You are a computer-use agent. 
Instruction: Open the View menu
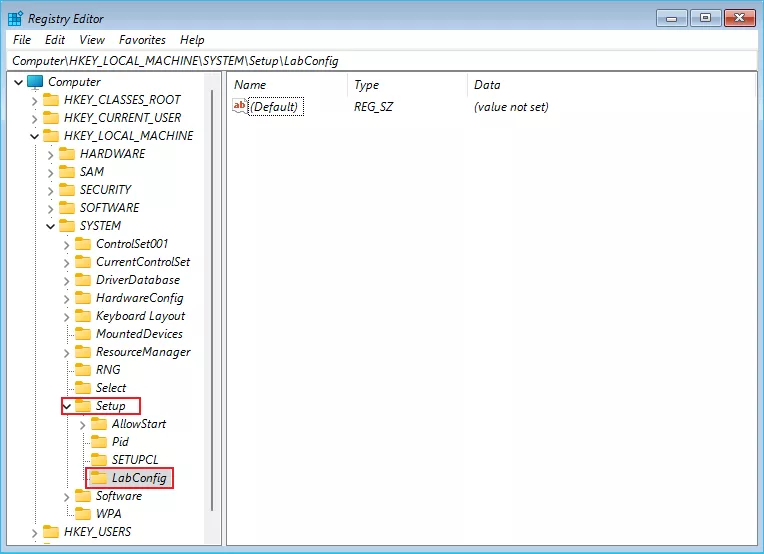point(92,40)
